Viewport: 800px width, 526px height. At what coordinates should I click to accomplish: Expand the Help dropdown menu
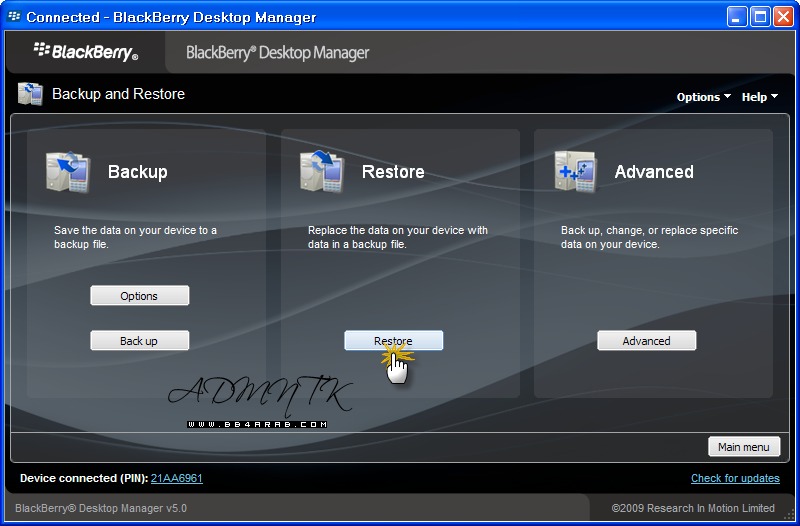coord(759,97)
